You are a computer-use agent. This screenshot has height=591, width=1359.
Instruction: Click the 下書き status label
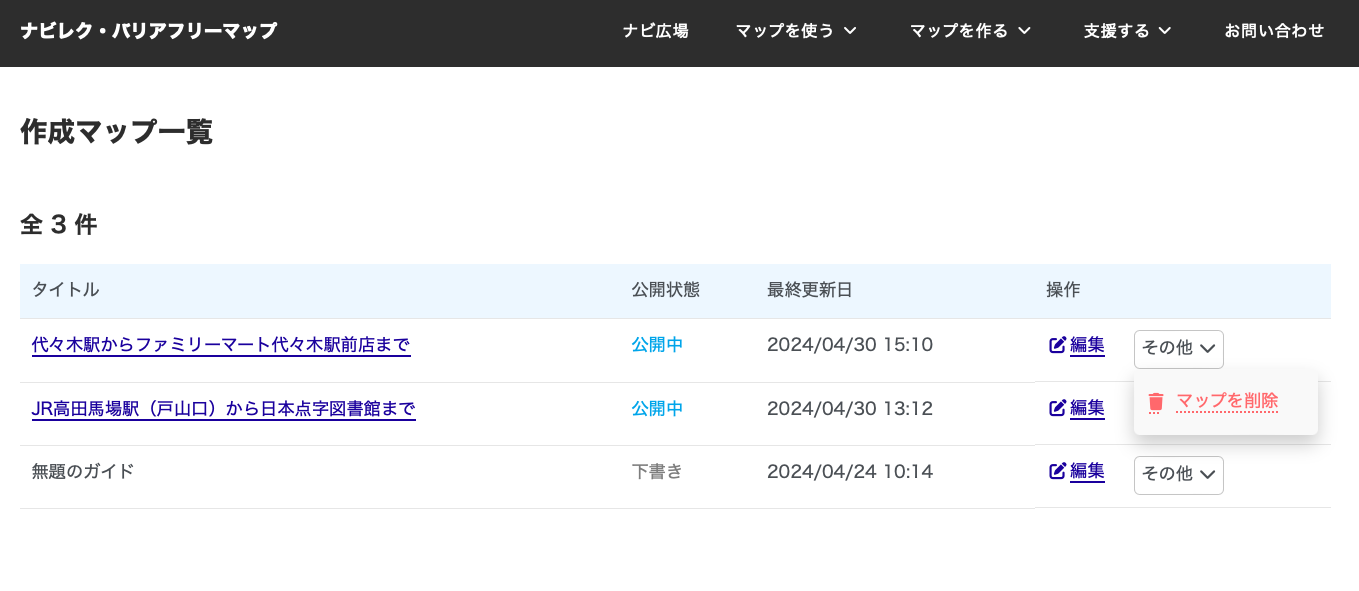[x=657, y=471]
